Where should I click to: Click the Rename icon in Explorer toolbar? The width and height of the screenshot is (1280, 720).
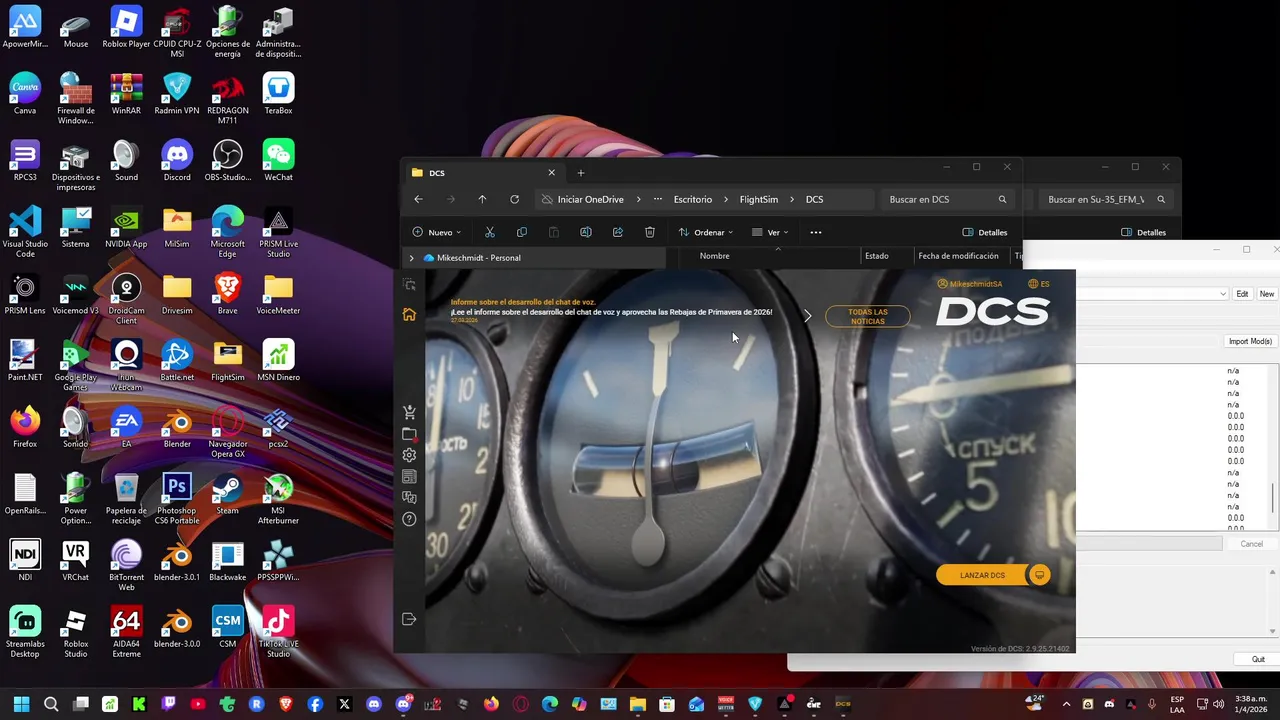pyautogui.click(x=586, y=232)
